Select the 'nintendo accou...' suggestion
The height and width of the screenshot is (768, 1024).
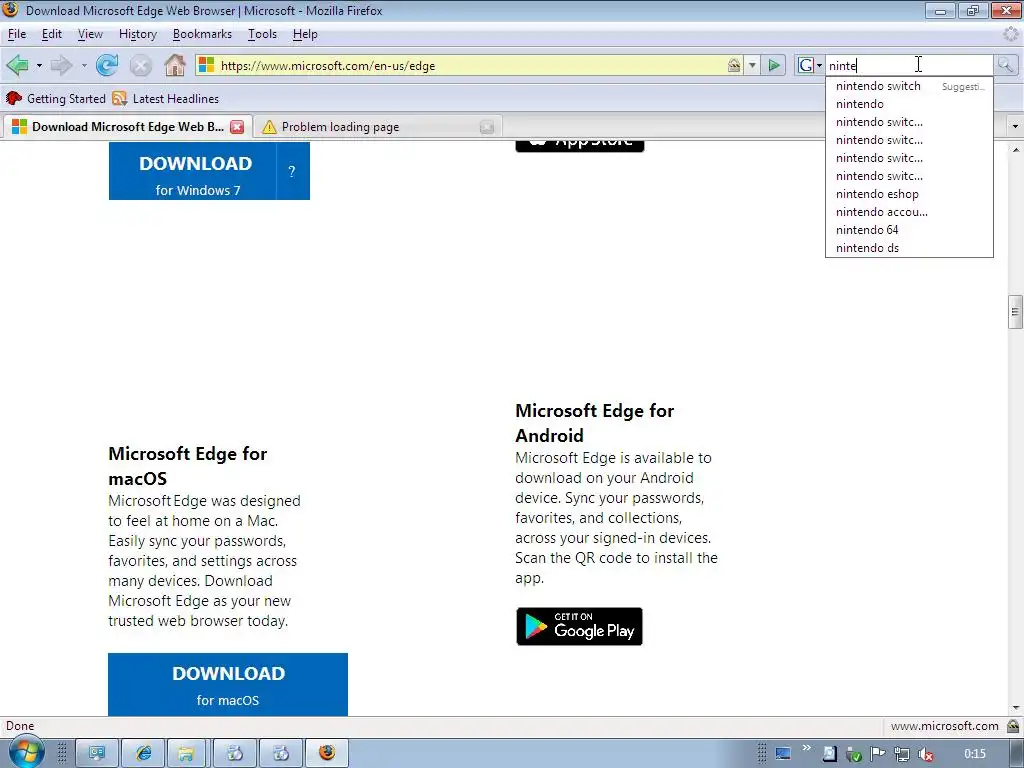click(909, 212)
